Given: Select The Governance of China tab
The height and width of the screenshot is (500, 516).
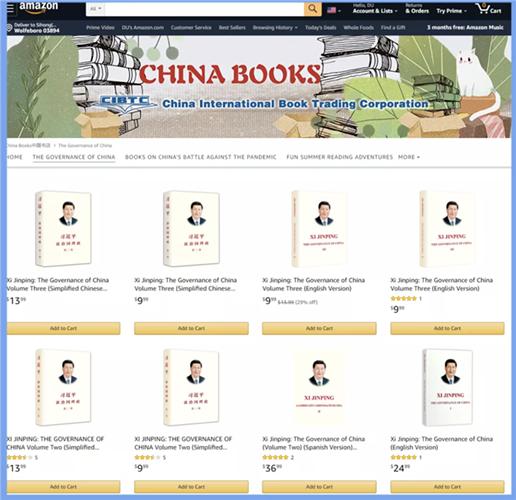Looking at the screenshot, I should tap(74, 157).
